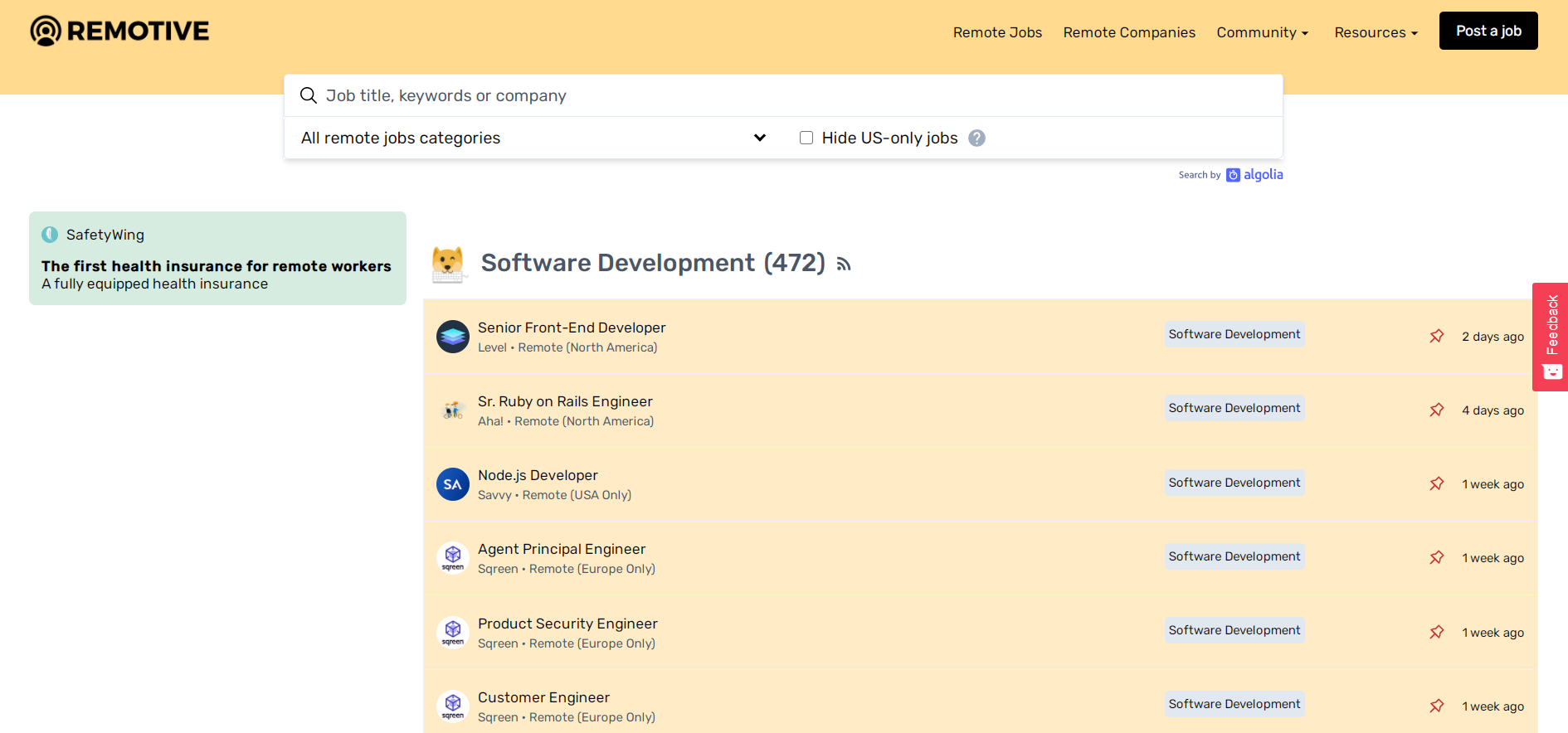Pin the Sr. Ruby on Rails Engineer job

coord(1436,410)
